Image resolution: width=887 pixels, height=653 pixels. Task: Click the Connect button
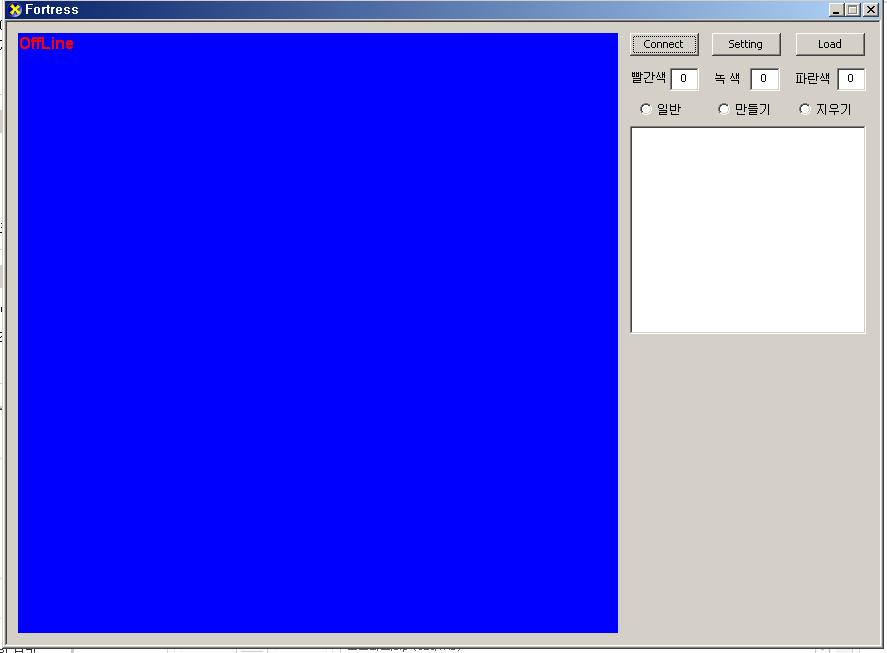(x=664, y=44)
